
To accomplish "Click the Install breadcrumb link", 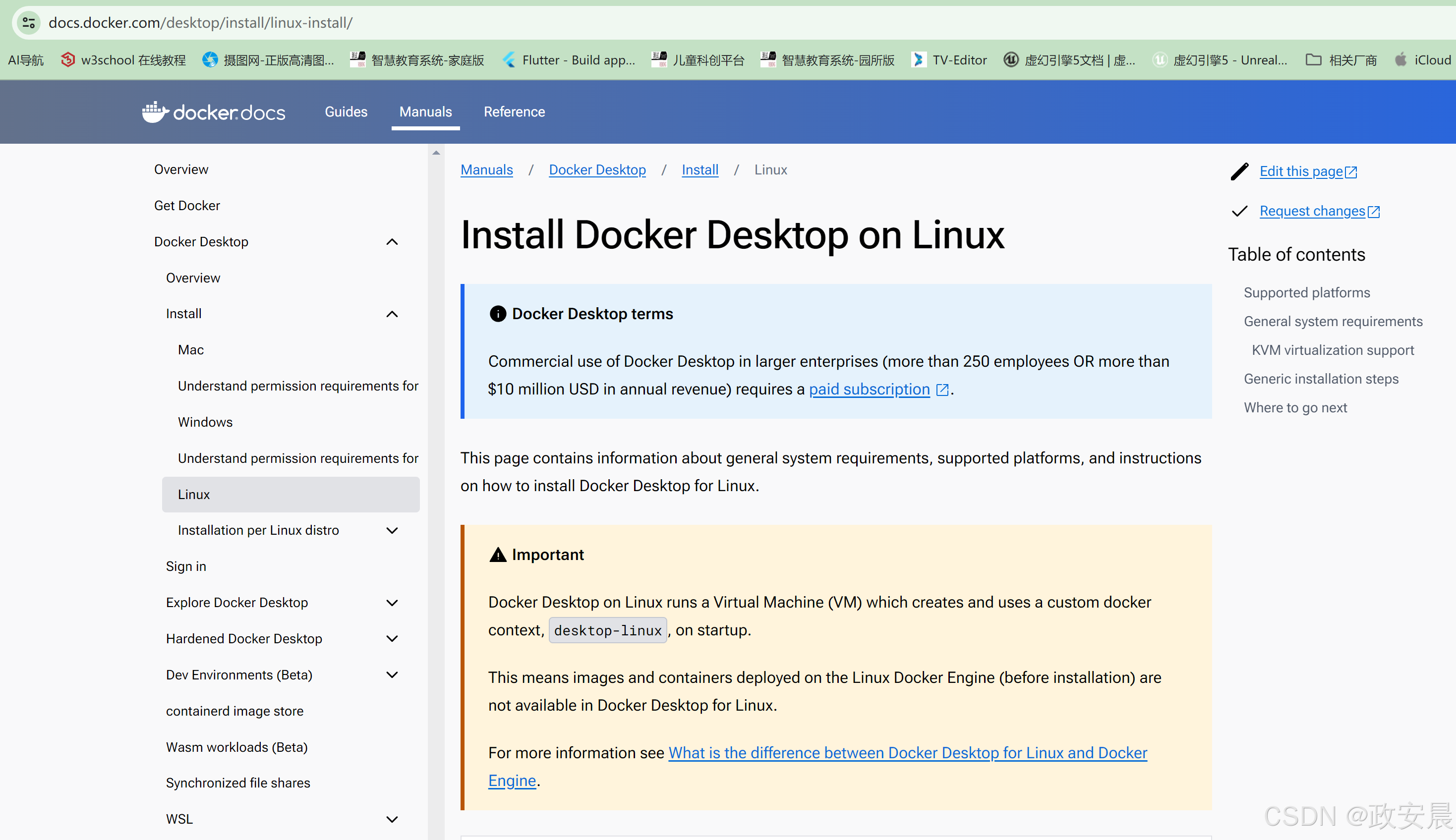I will click(x=700, y=169).
